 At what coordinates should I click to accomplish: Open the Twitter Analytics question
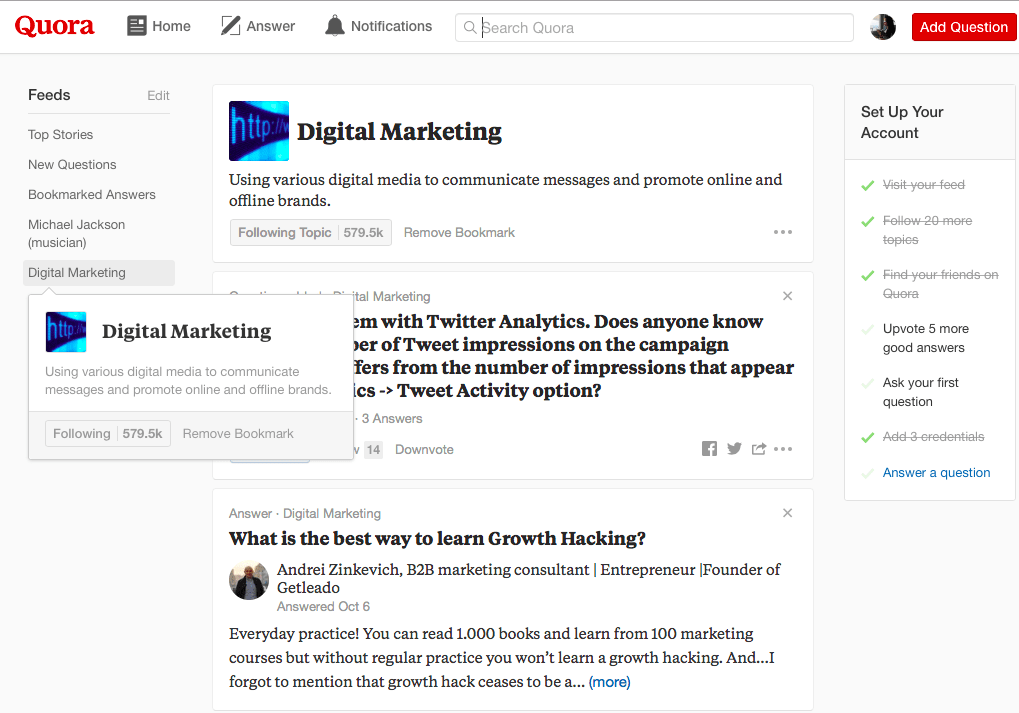pyautogui.click(x=572, y=356)
